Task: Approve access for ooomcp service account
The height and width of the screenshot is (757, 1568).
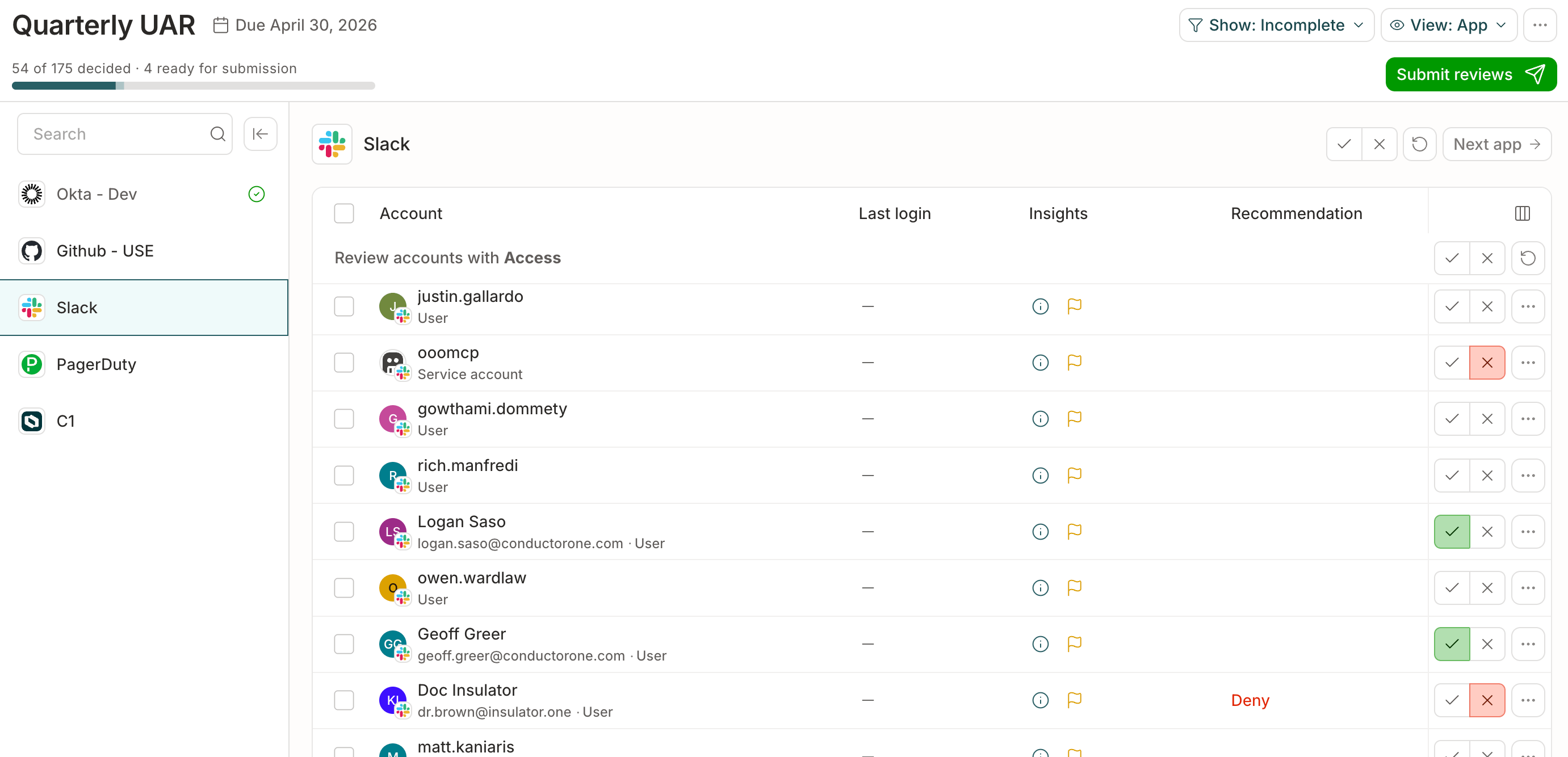Action: (x=1452, y=363)
